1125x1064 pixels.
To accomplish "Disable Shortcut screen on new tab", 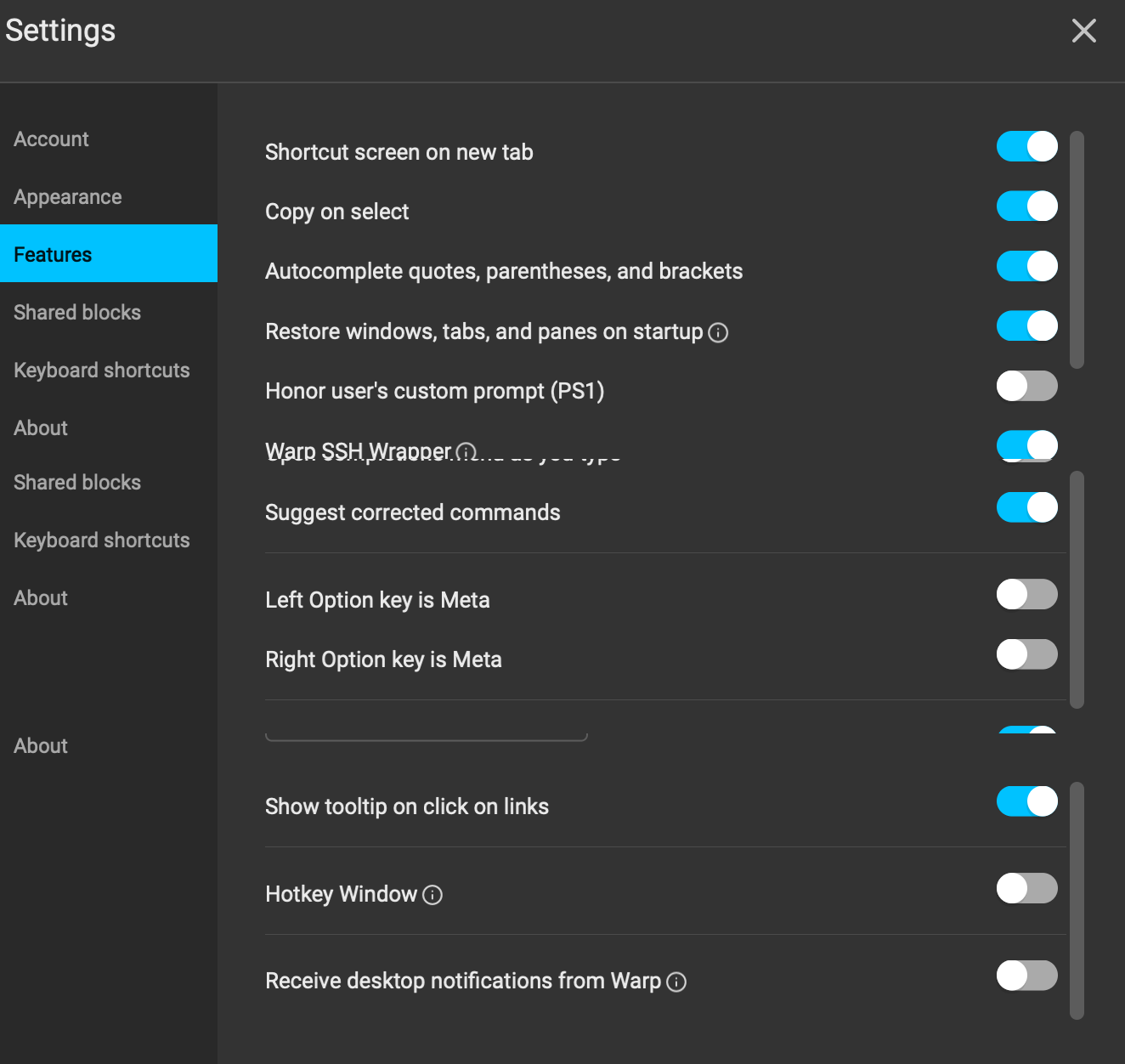I will 1026,146.
